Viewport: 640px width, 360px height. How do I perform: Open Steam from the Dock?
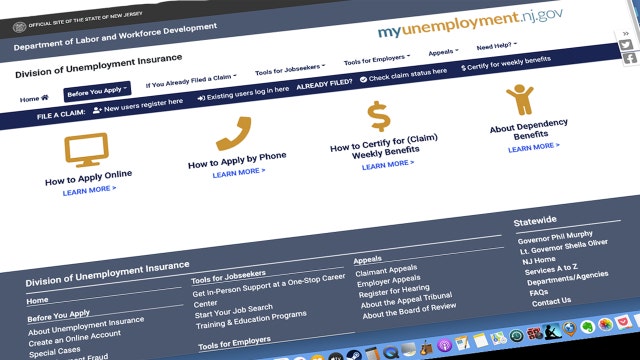(354, 355)
